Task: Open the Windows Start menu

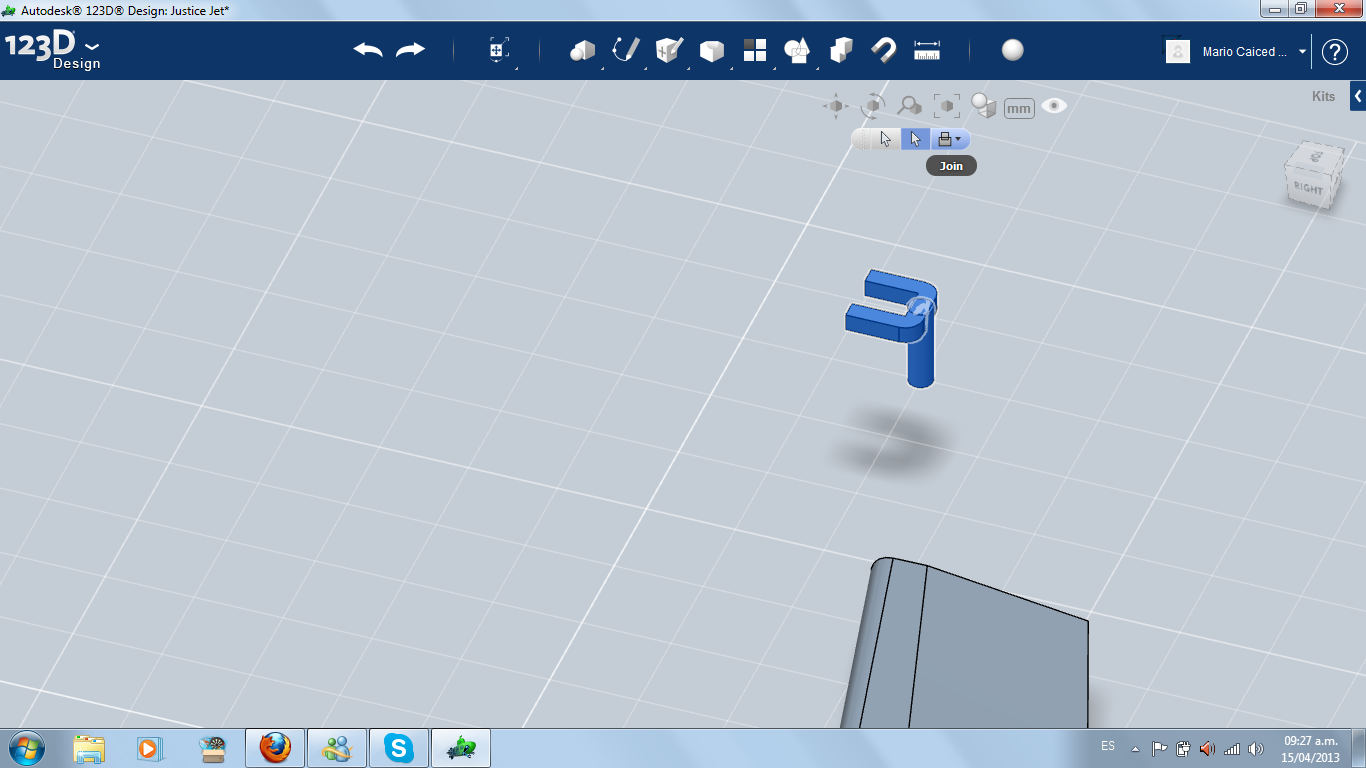Action: point(25,748)
